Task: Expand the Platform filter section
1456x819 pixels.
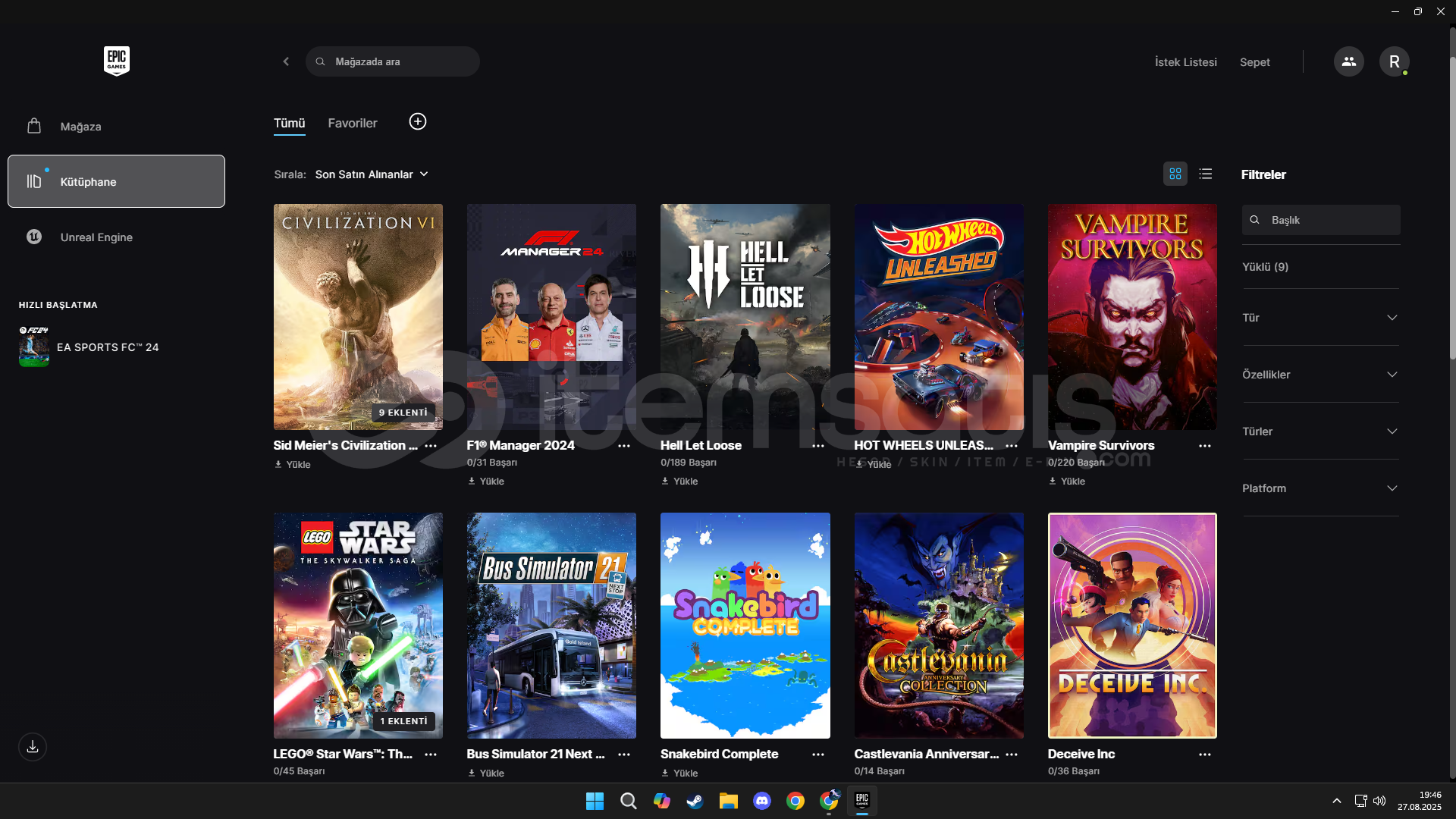Action: [1320, 488]
